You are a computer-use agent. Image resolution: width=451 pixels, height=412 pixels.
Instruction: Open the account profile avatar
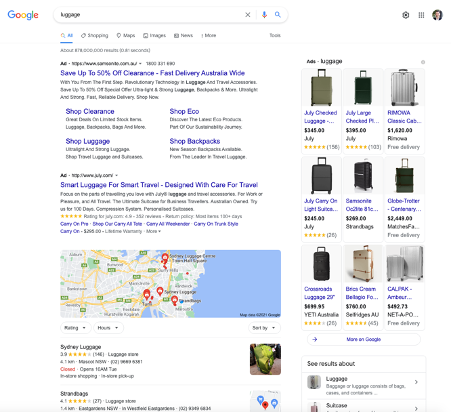coord(437,15)
